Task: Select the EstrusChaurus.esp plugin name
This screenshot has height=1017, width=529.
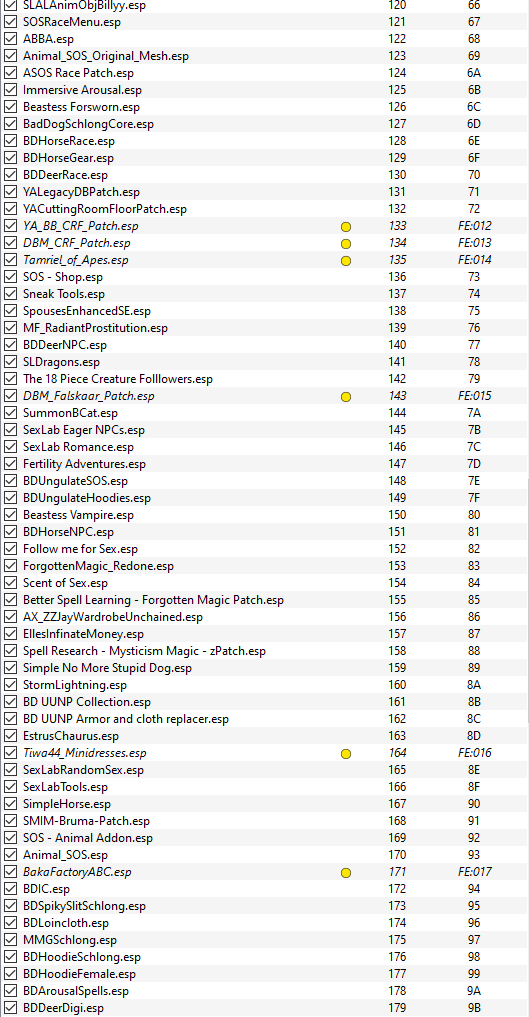Action: [71, 736]
